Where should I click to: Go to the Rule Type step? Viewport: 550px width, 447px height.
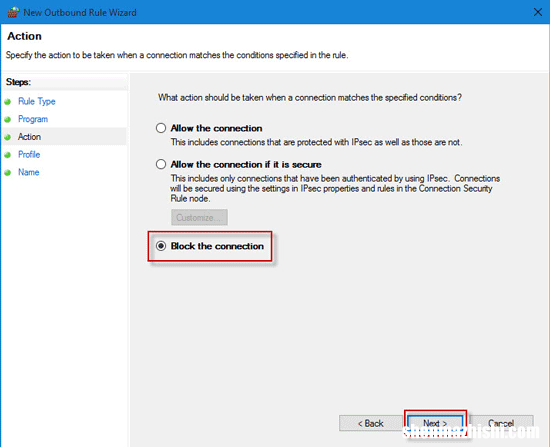pos(37,101)
